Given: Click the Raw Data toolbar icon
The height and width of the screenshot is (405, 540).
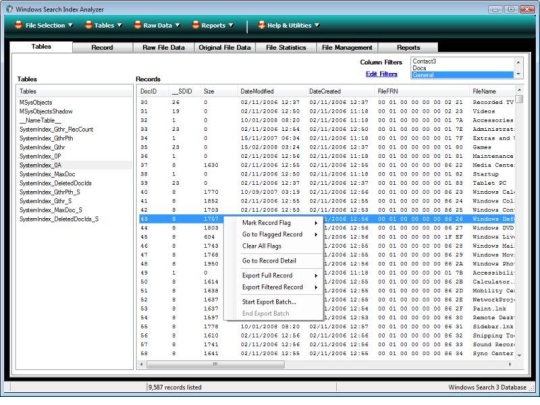Looking at the screenshot, I should pyautogui.click(x=137, y=25).
